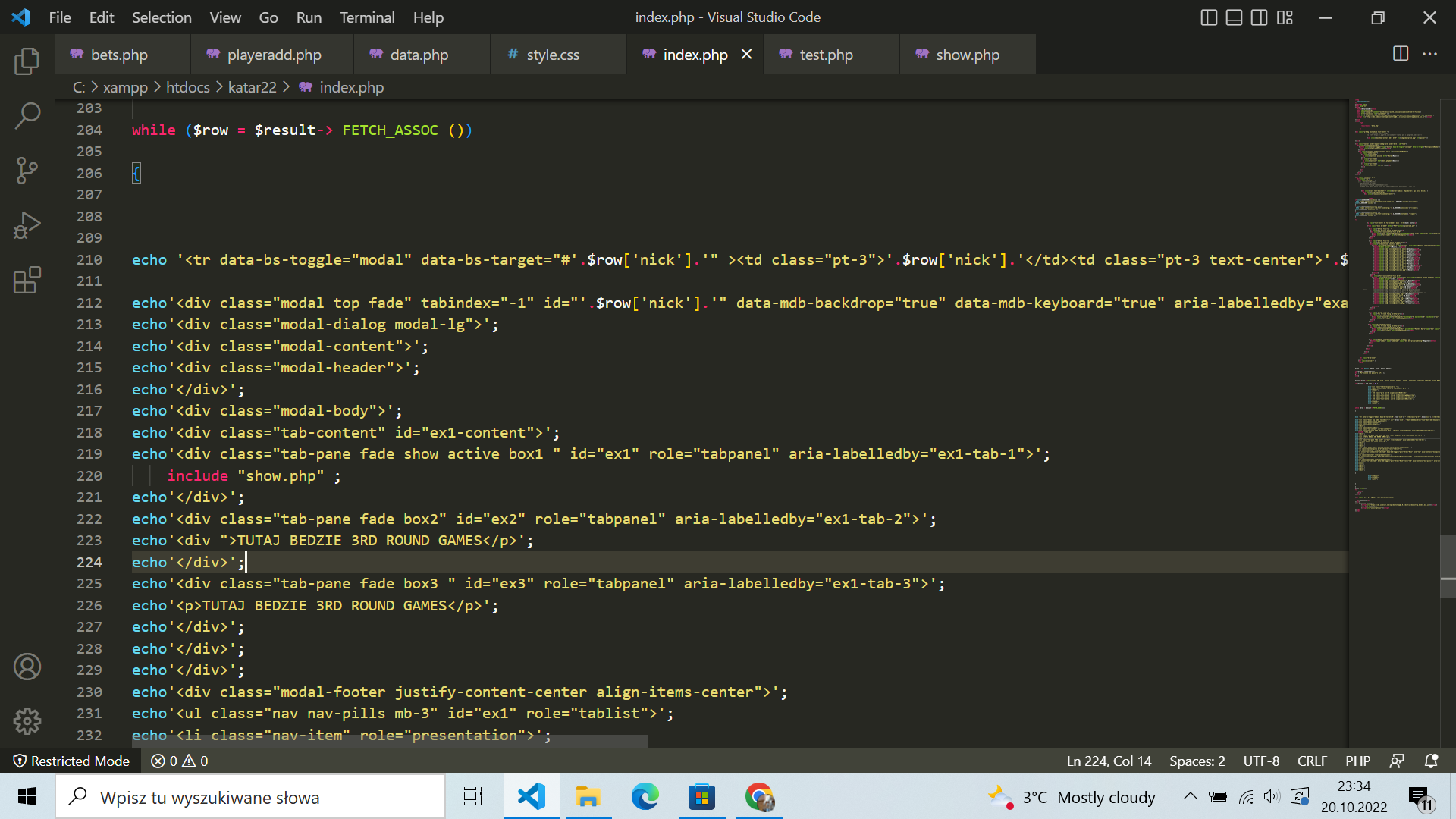Open the Edit menu

(102, 17)
